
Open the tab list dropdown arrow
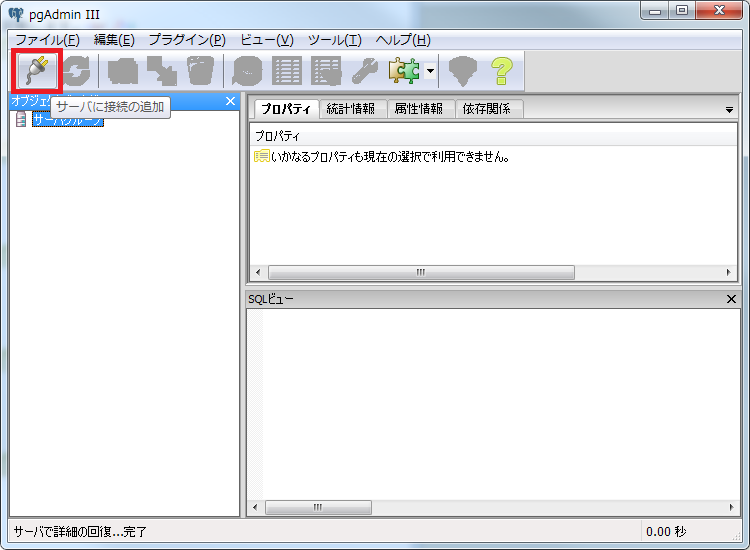(x=729, y=109)
